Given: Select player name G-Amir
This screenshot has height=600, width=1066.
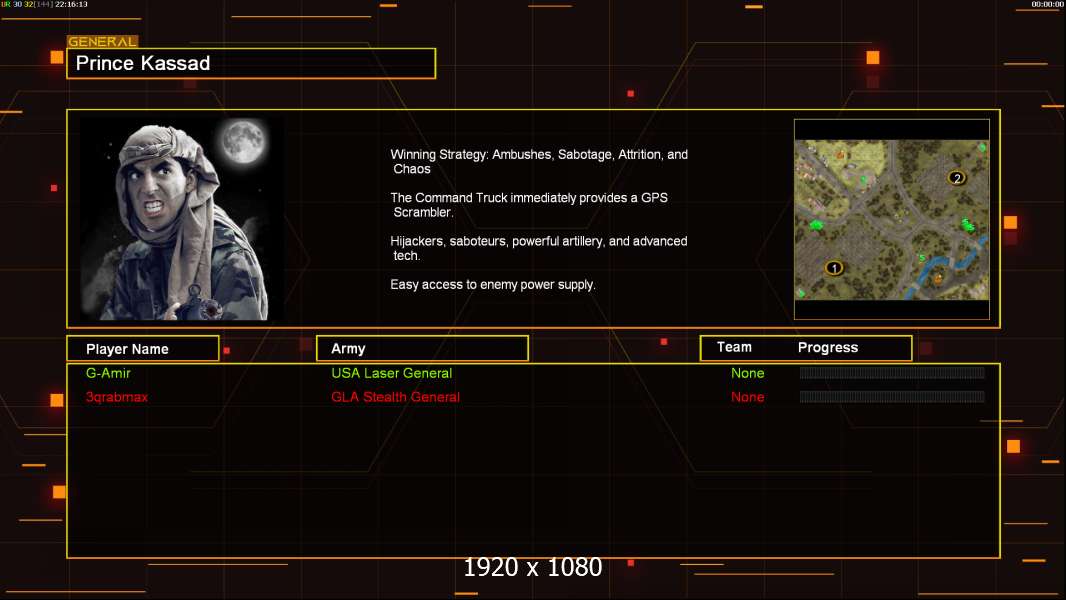Looking at the screenshot, I should (x=108, y=373).
